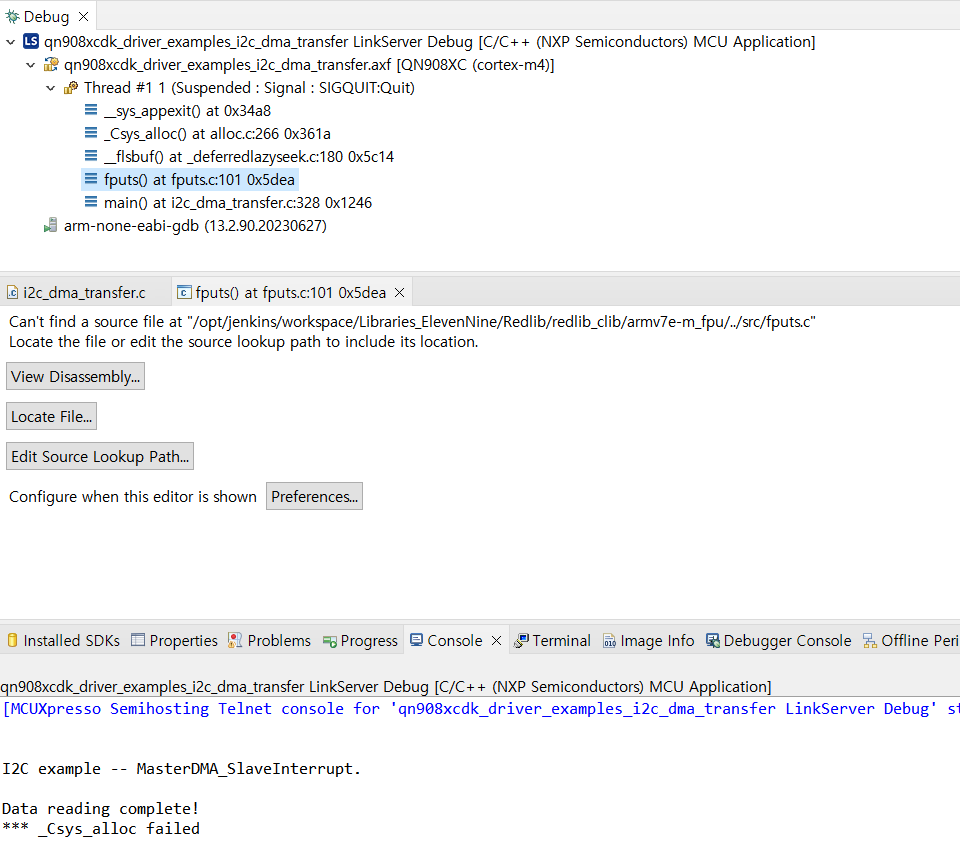
Task: Click the Debugger Console view icon
Action: (713, 640)
